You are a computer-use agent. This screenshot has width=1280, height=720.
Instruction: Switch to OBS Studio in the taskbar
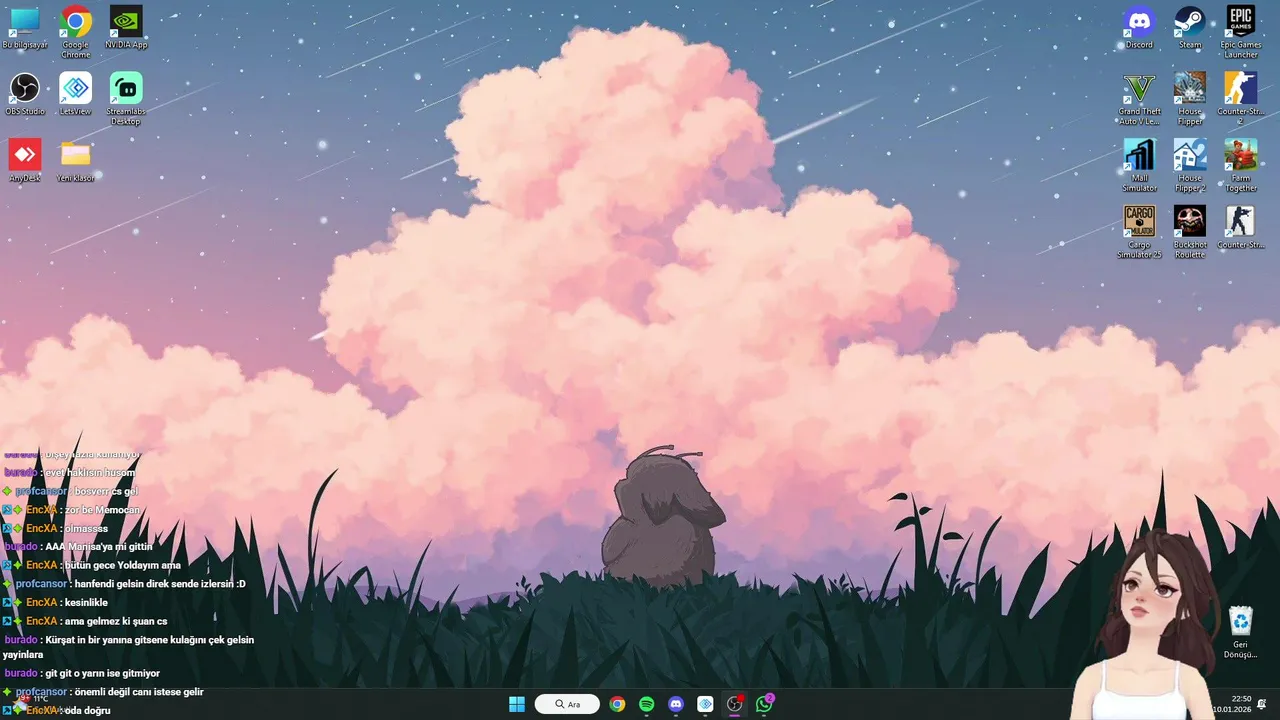(735, 704)
